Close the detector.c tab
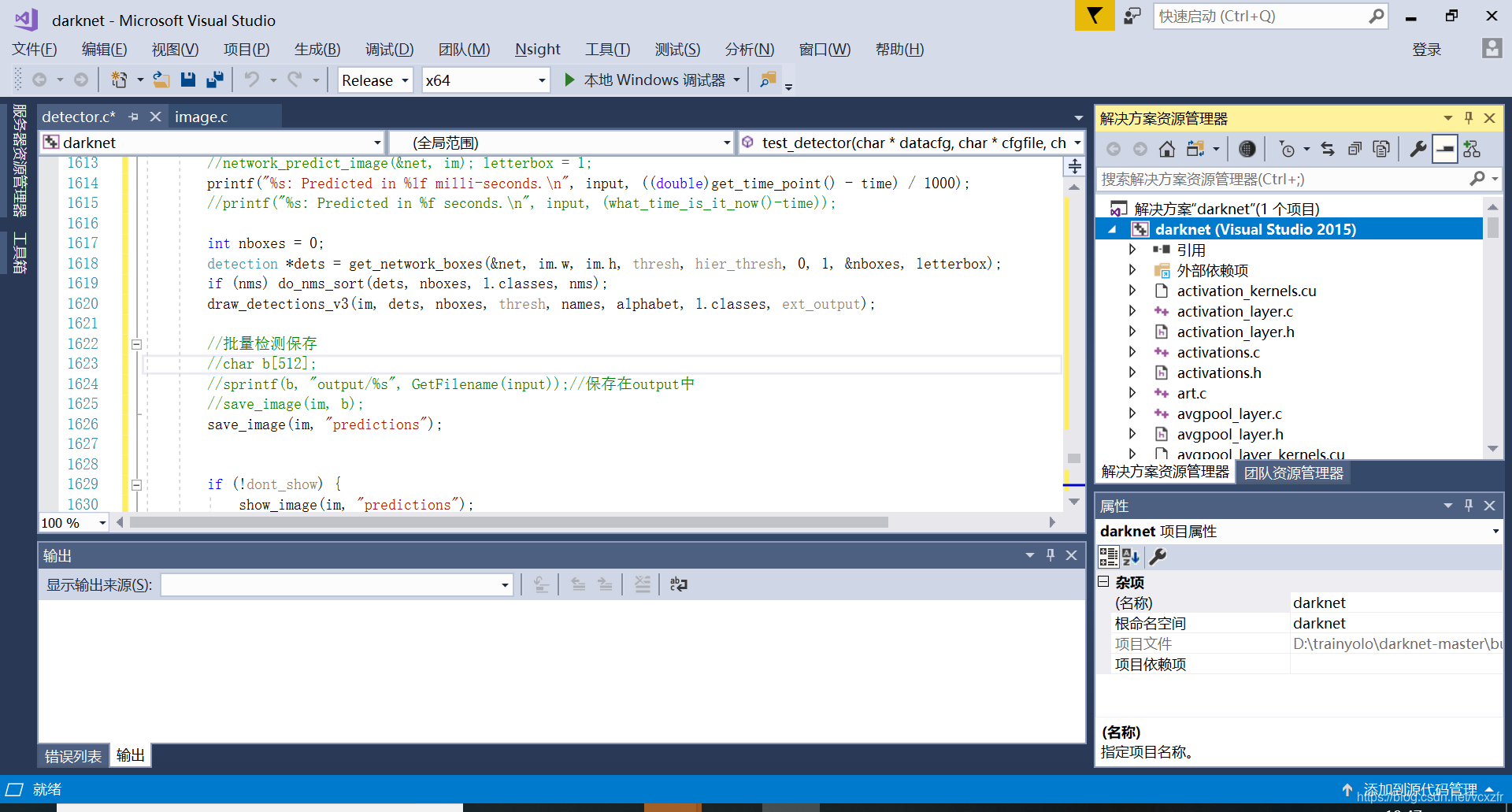Viewport: 1512px width, 812px height. [155, 117]
